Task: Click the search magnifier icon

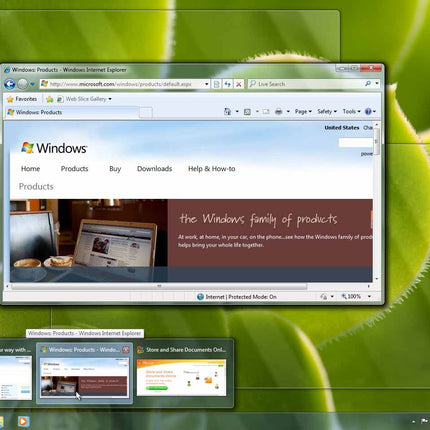Action: 368,84
